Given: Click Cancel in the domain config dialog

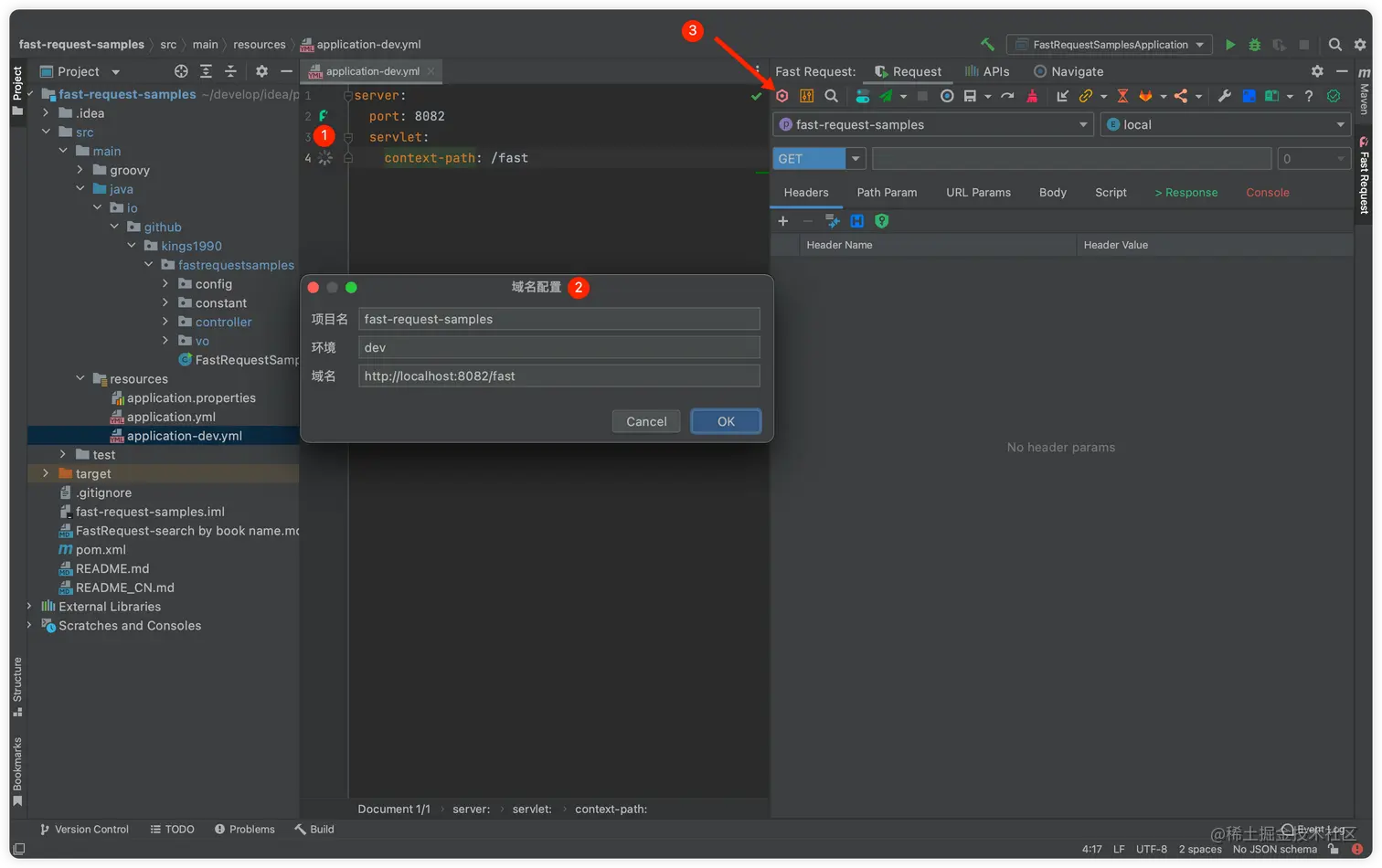Looking at the screenshot, I should coord(646,421).
